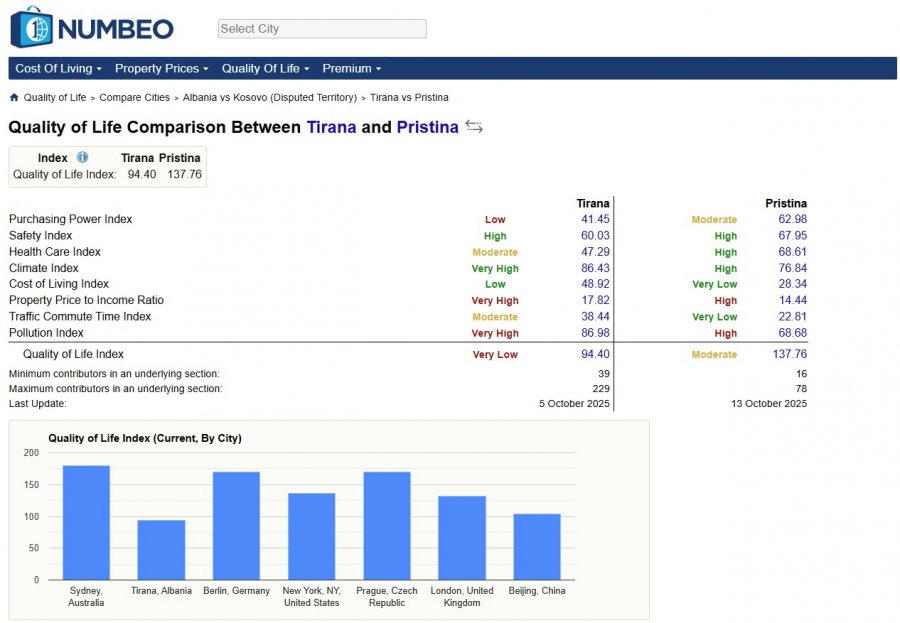Expand the Property Prices menu
This screenshot has height=623, width=900.
point(162,68)
